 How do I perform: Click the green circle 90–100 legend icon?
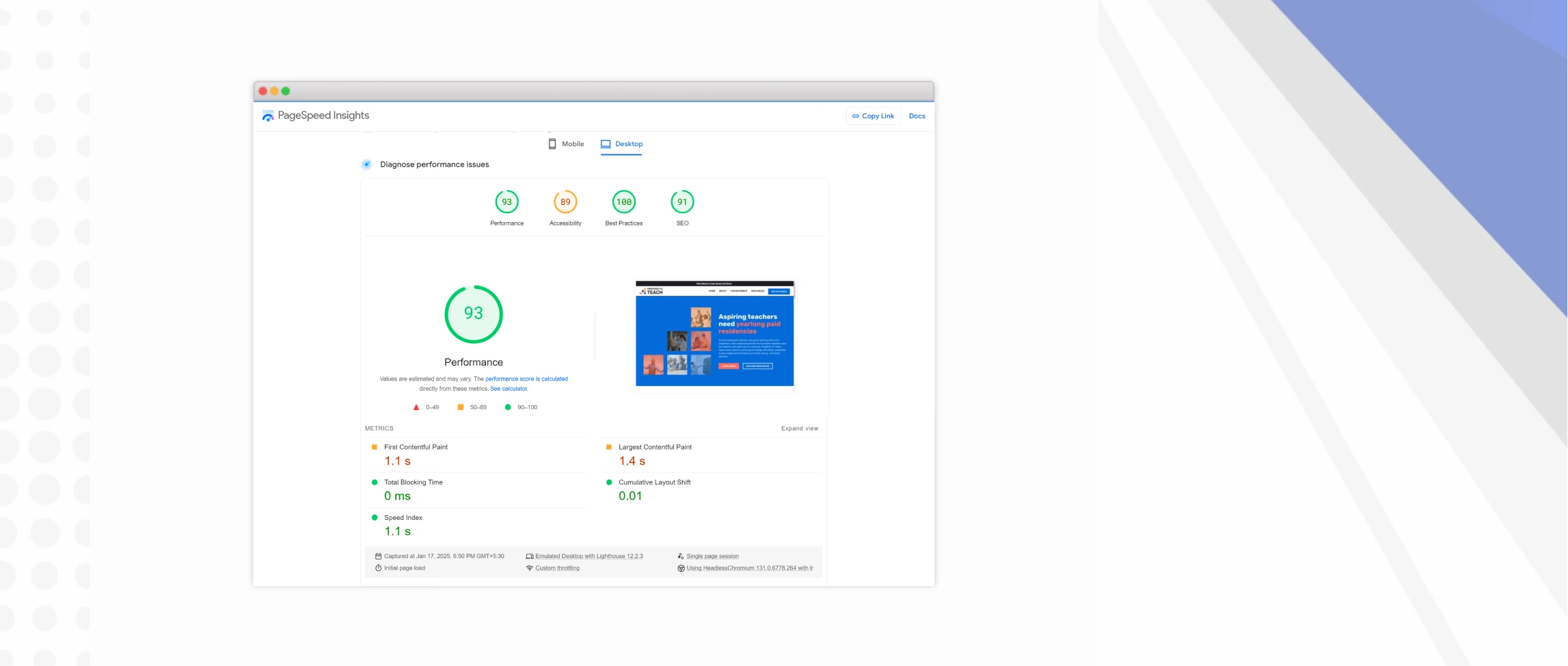pos(508,407)
